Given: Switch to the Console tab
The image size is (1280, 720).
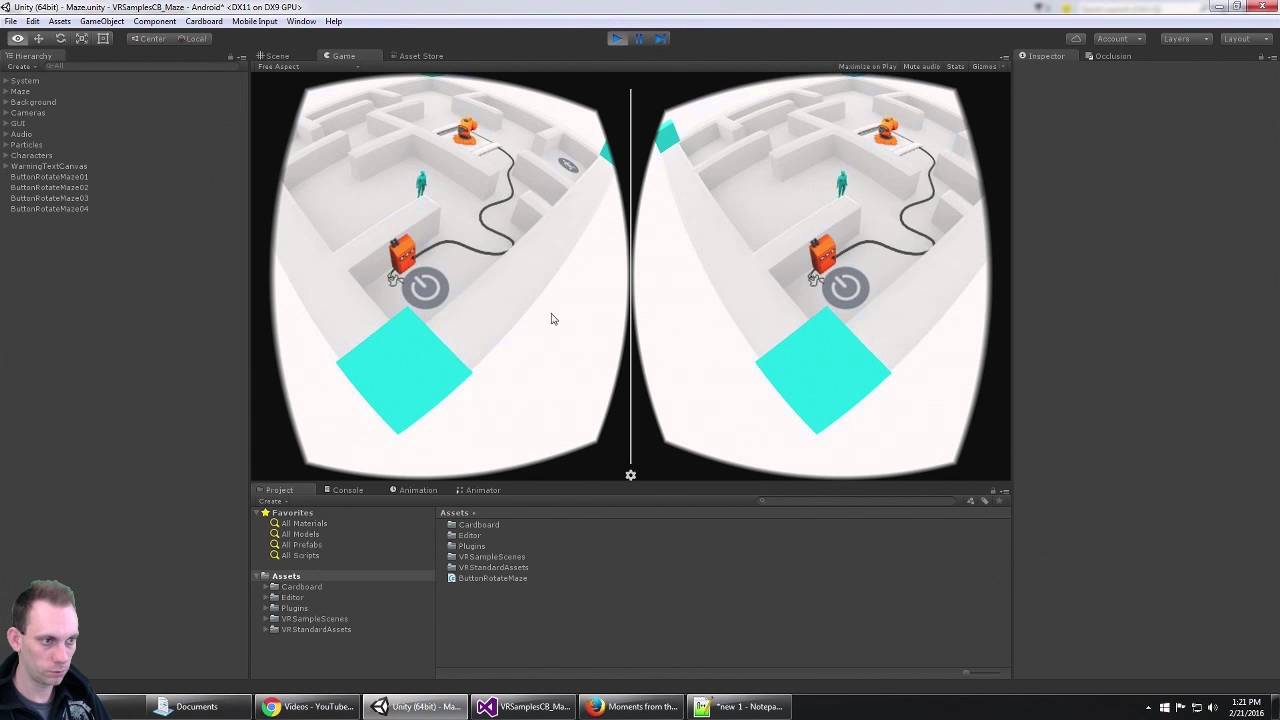Looking at the screenshot, I should 346,490.
